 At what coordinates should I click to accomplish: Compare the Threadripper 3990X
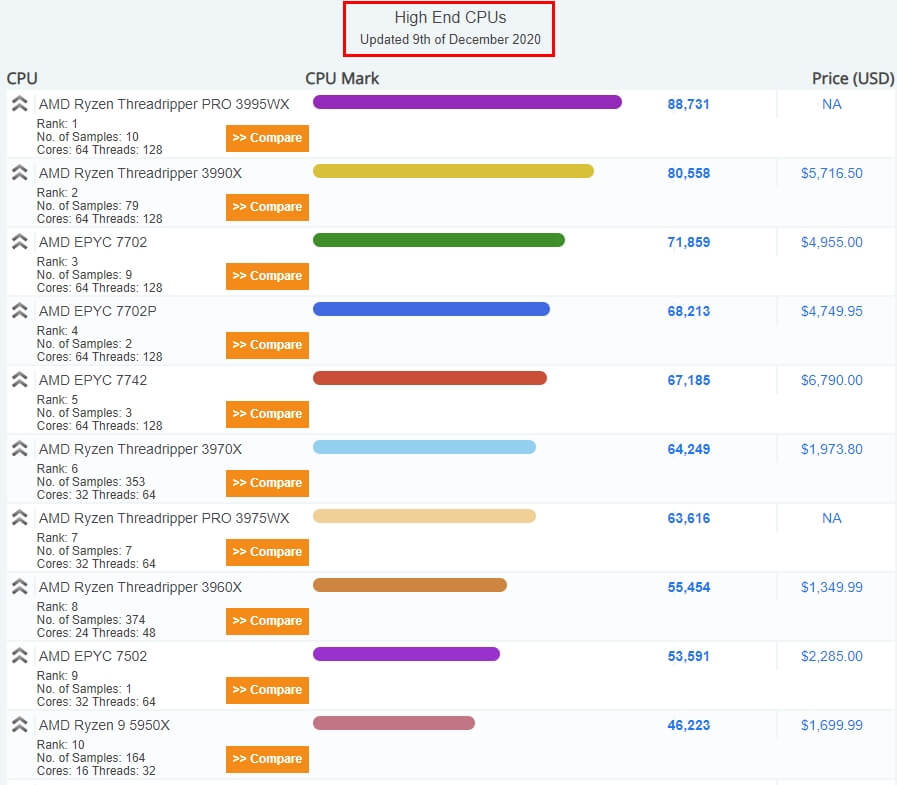click(x=267, y=207)
